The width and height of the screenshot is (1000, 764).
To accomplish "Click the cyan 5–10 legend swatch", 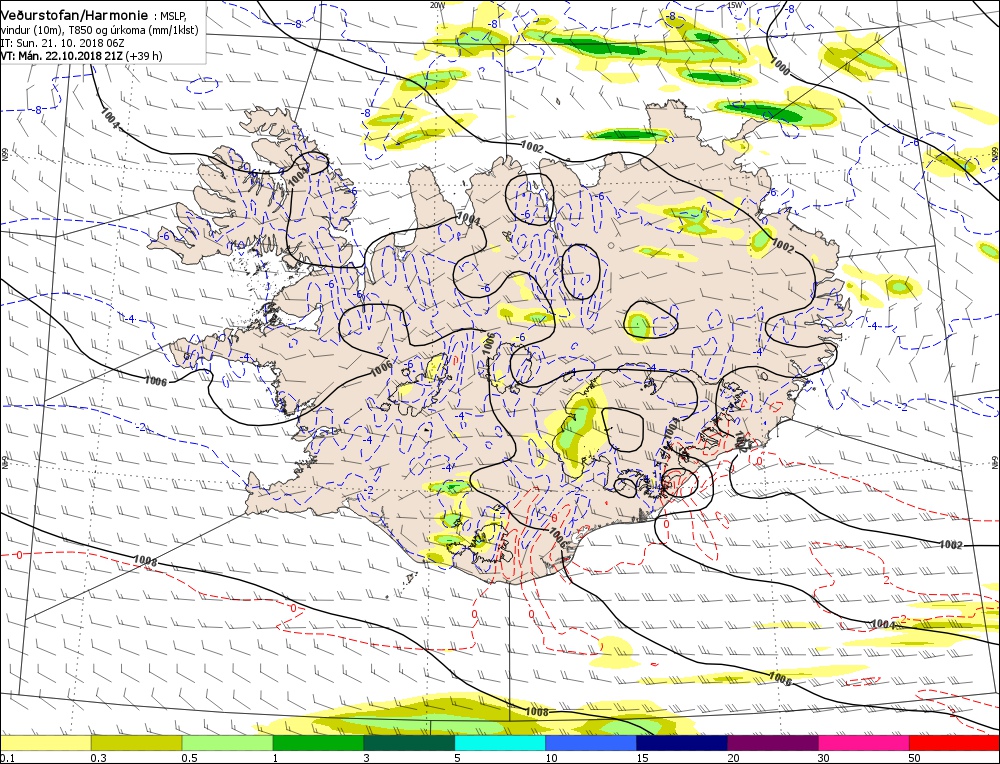I will coord(500,743).
